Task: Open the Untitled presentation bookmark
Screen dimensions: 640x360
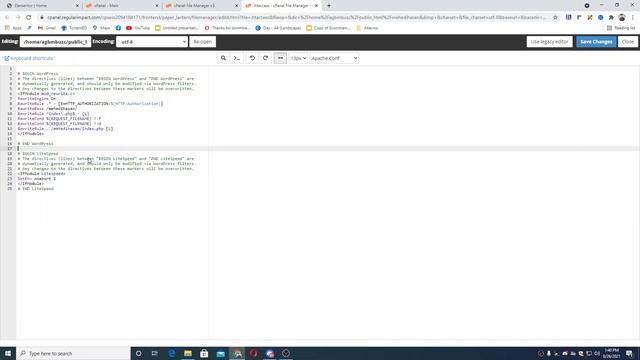Action: click(177, 28)
